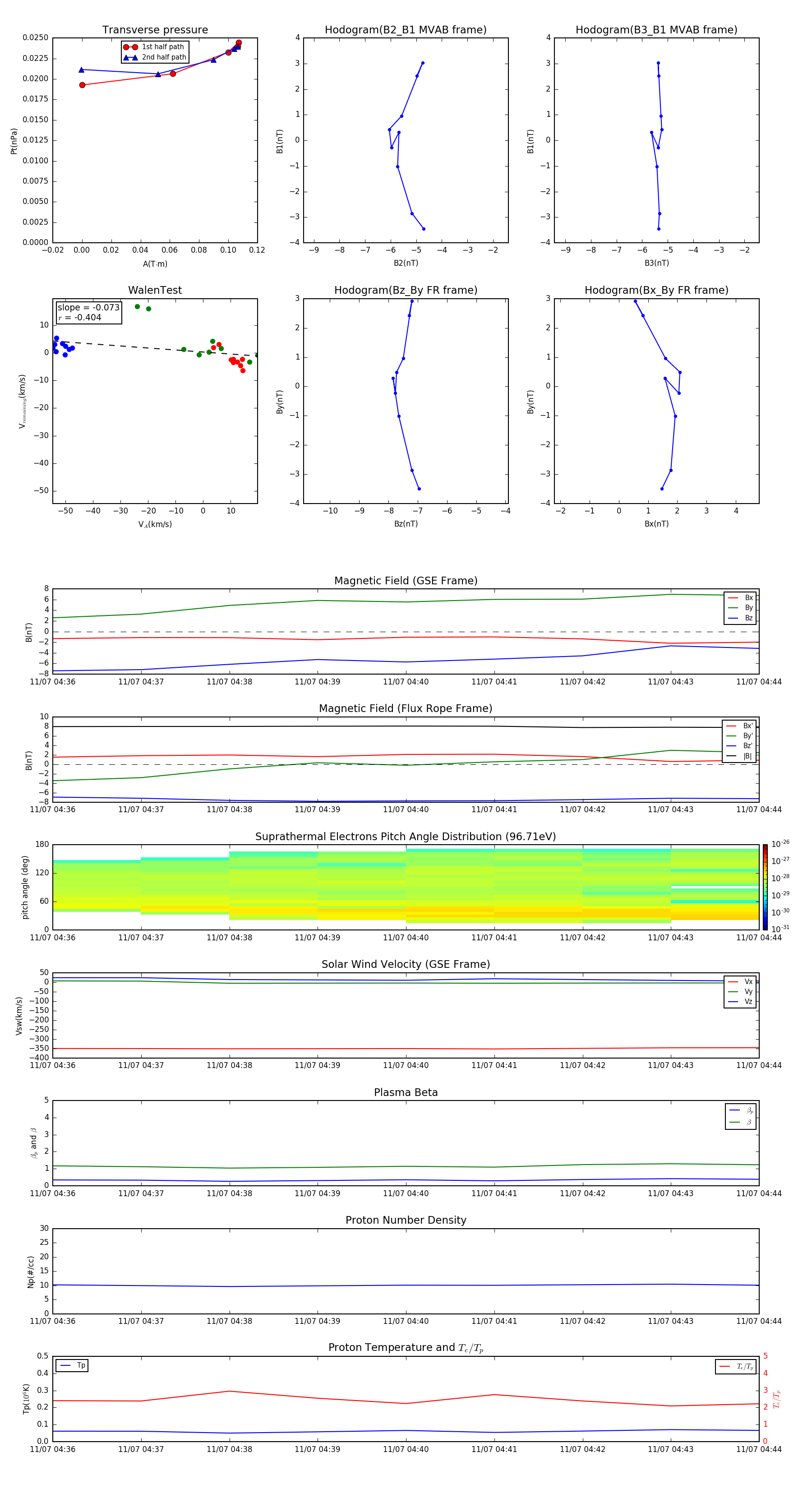
Task: Click the 'Magnetic Field (Flux Rope Frame)' title
Action: pyautogui.click(x=406, y=709)
